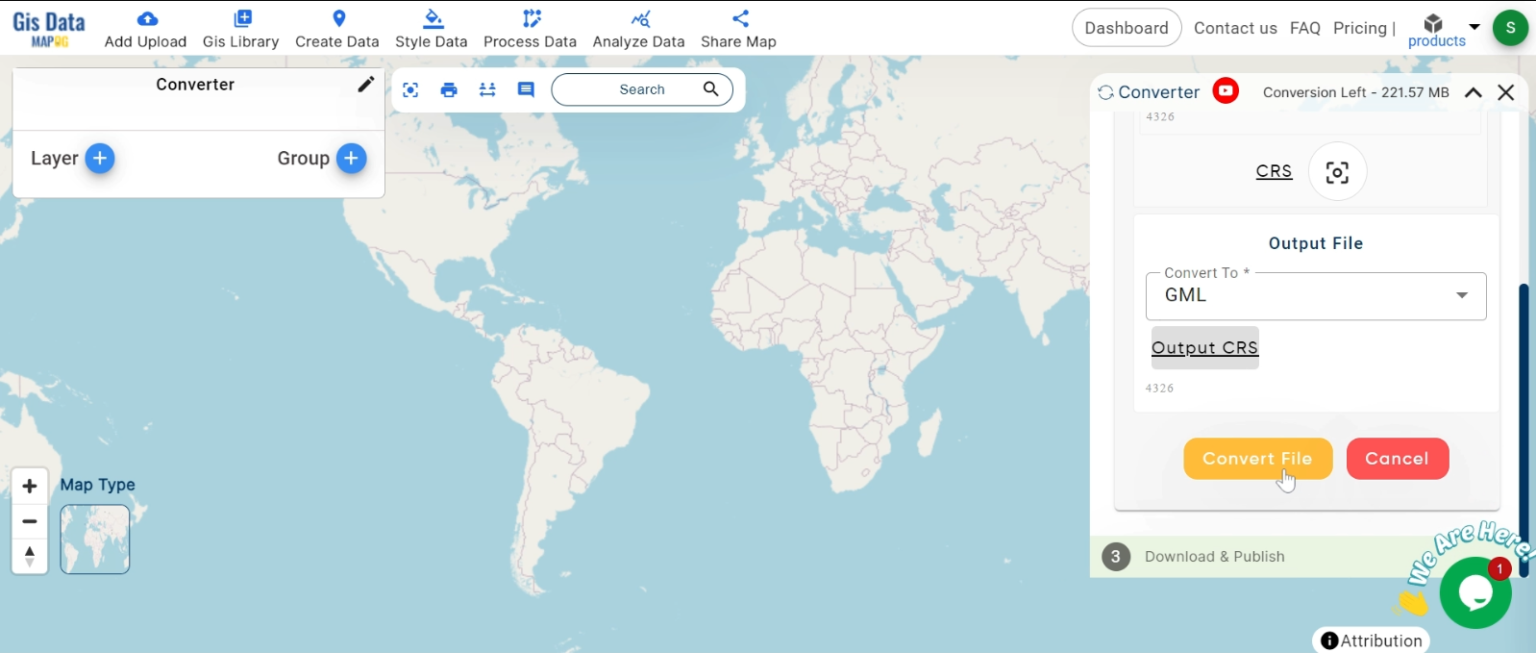Open the Analyze Data menu

[638, 29]
